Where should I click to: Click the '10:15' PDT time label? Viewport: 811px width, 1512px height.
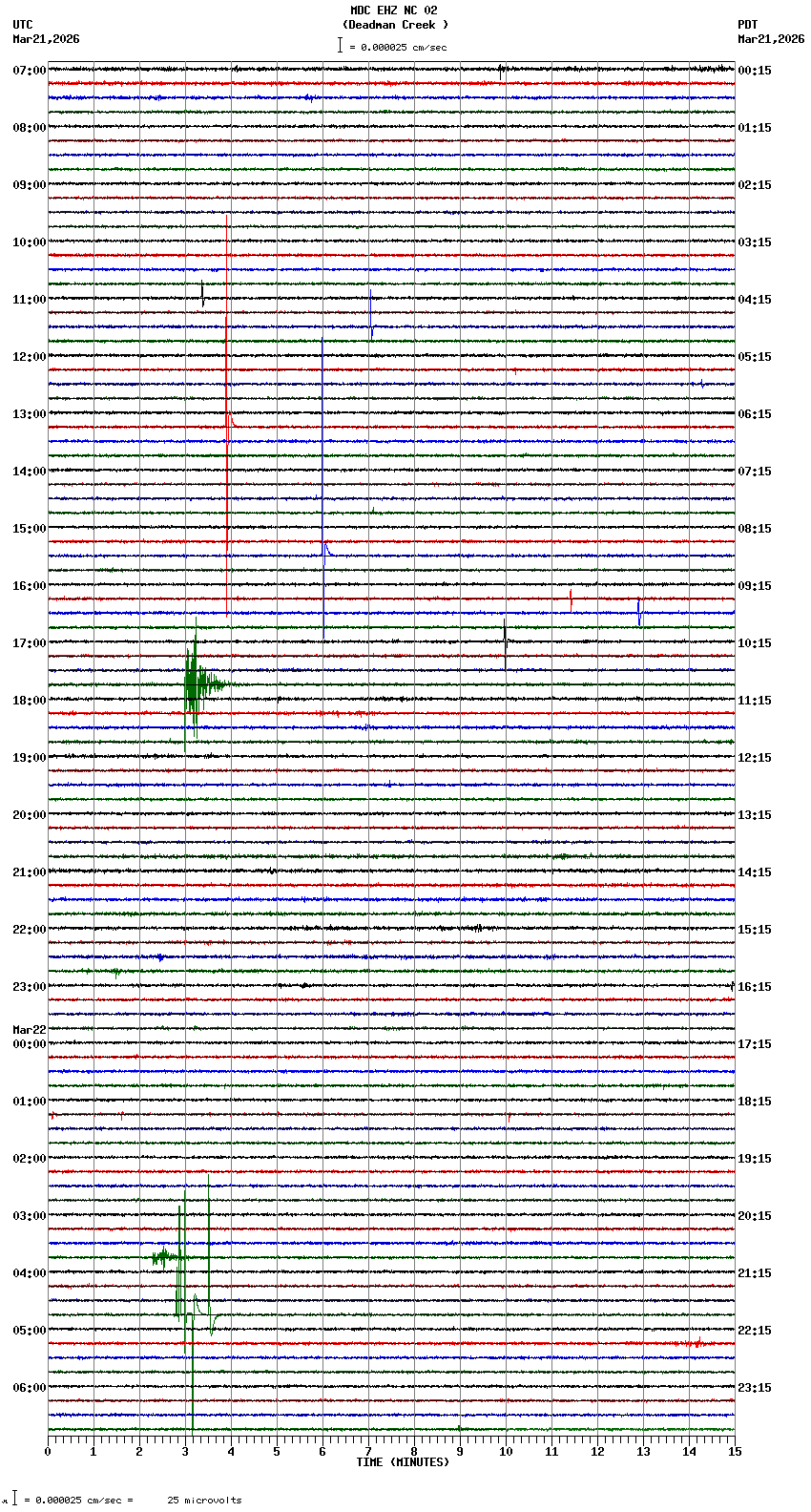755,643
